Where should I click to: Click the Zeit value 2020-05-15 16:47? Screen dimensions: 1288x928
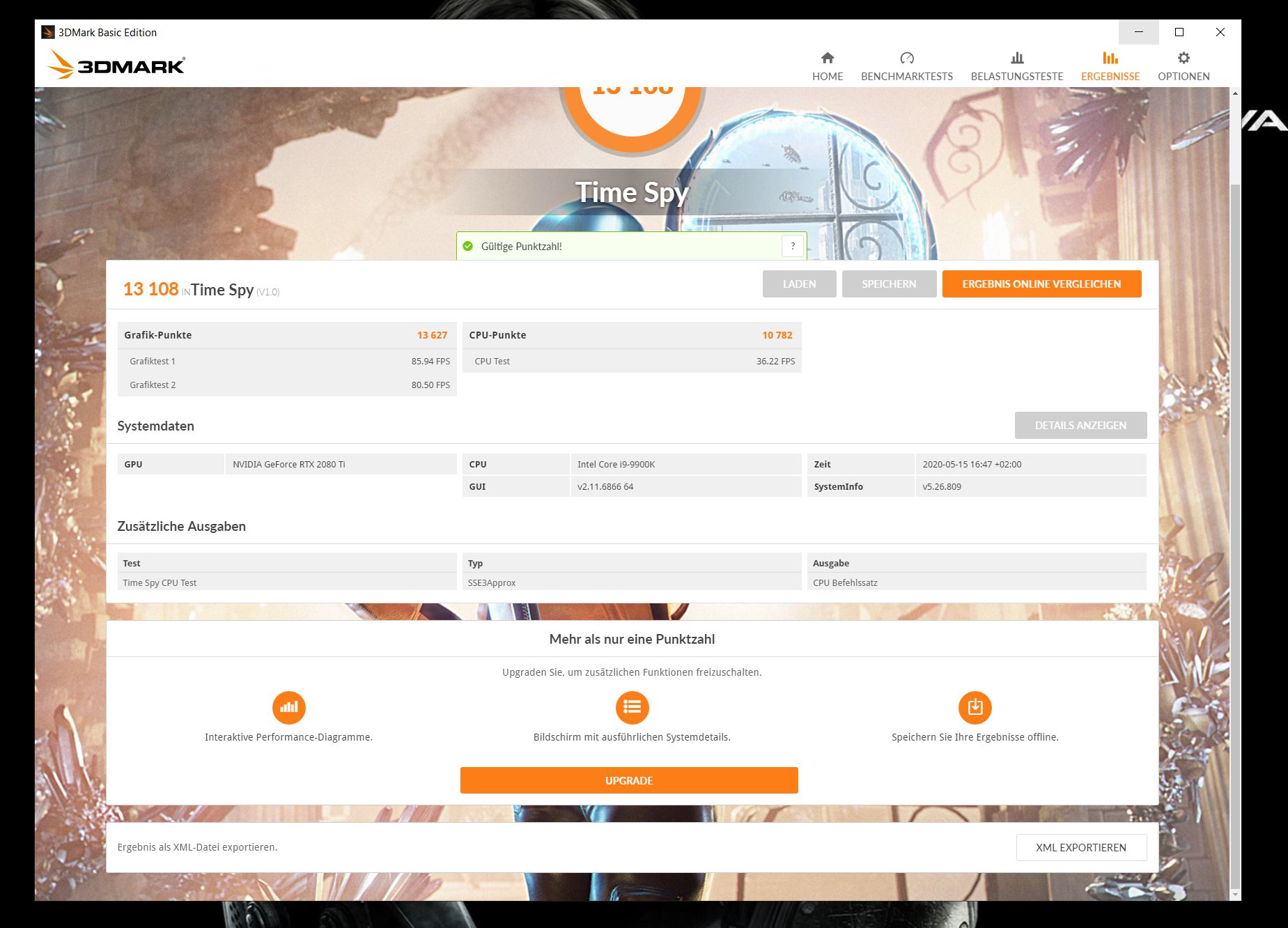pyautogui.click(x=1030, y=464)
